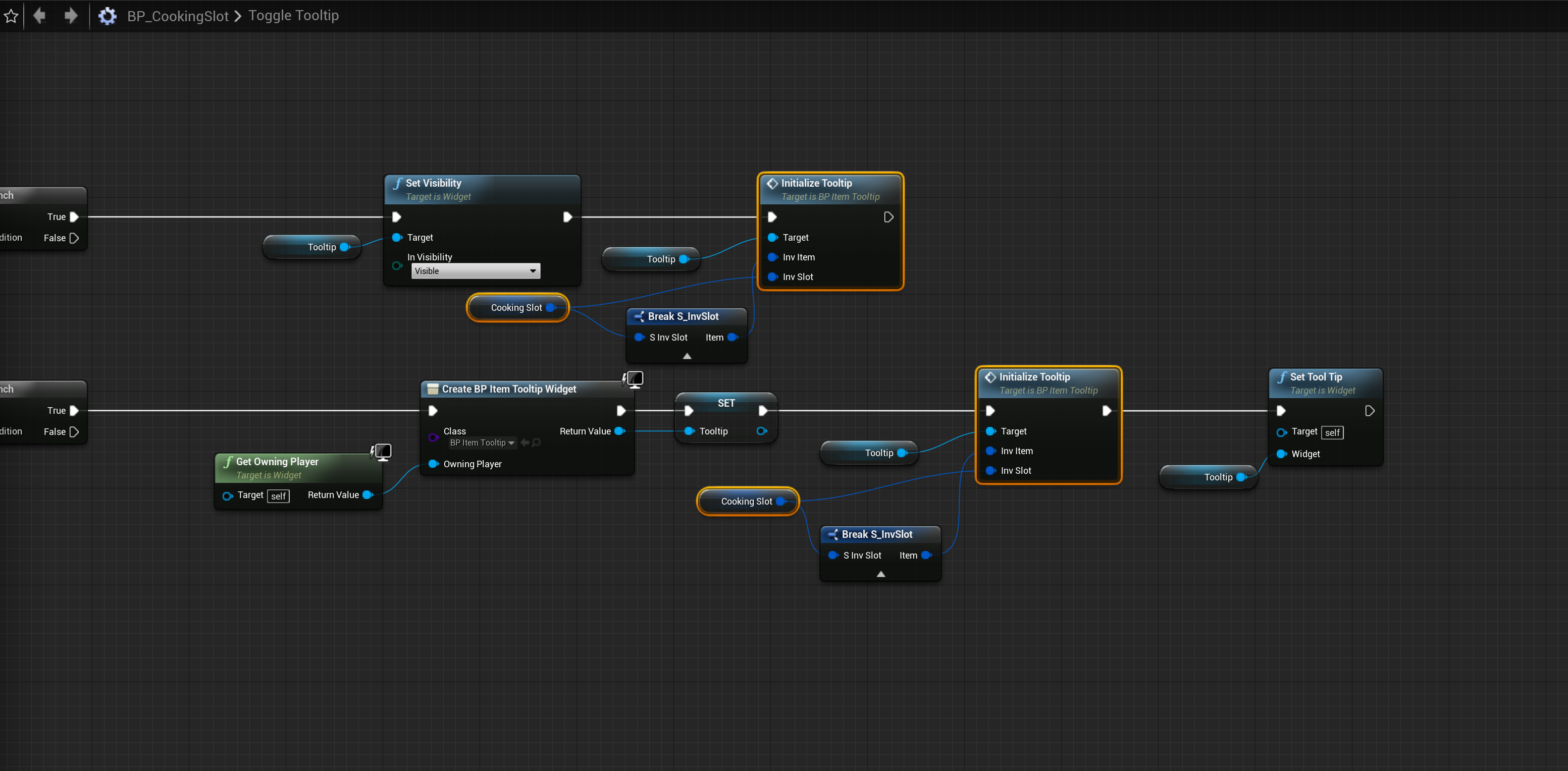Expand the lower Break S_InvSlot node pins

pos(880,574)
